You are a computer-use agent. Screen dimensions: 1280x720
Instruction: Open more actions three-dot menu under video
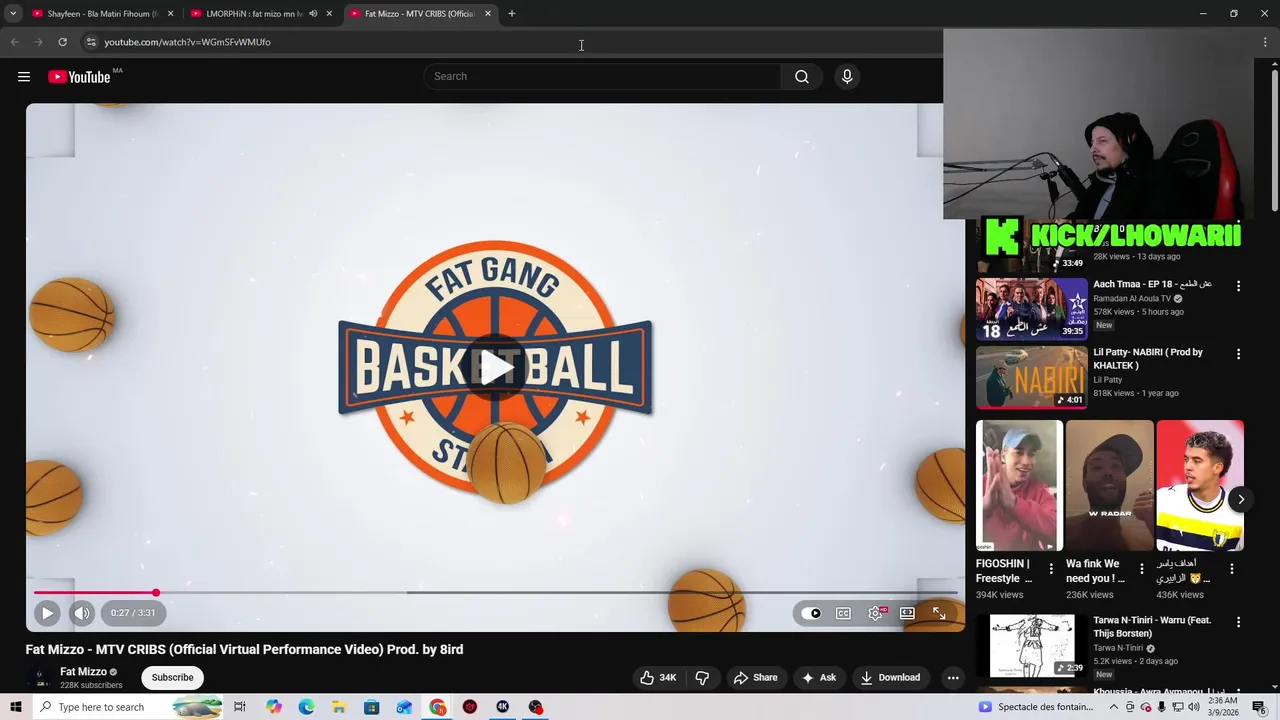953,677
